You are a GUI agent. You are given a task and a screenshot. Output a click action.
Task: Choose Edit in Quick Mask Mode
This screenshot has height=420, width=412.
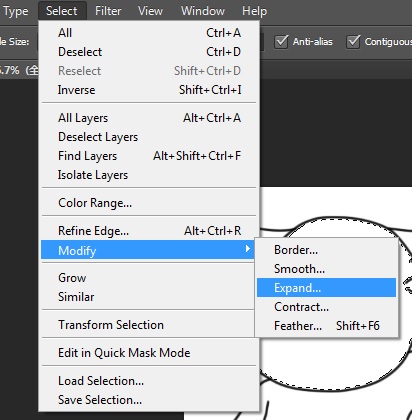149,353
